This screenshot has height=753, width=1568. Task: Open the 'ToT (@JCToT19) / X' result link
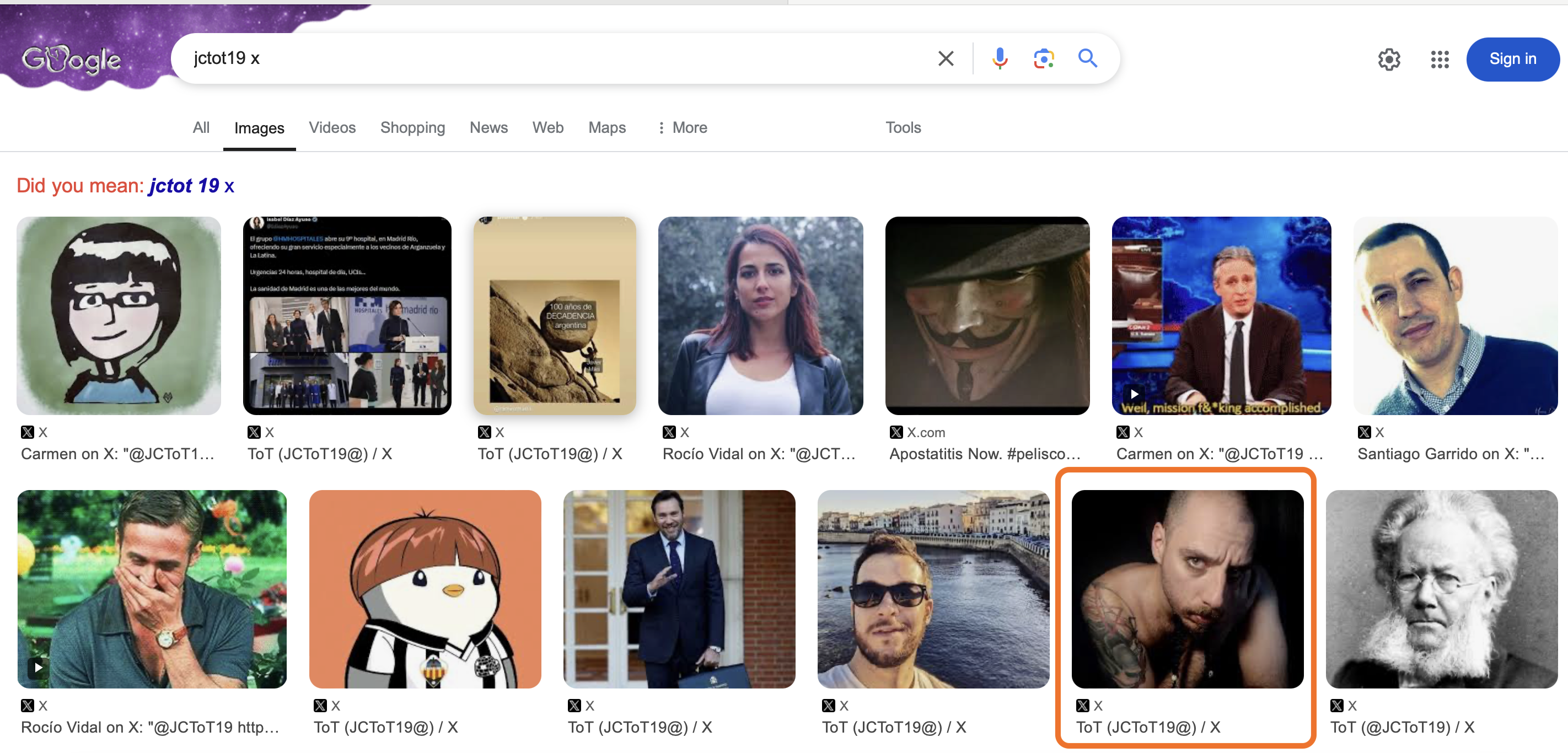1403,728
